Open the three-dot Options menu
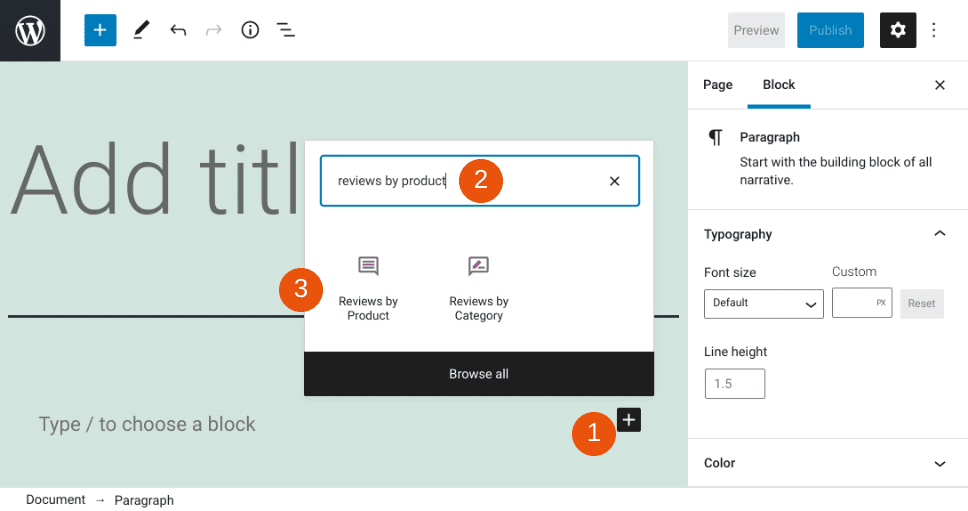The image size is (968, 511). pyautogui.click(x=934, y=30)
